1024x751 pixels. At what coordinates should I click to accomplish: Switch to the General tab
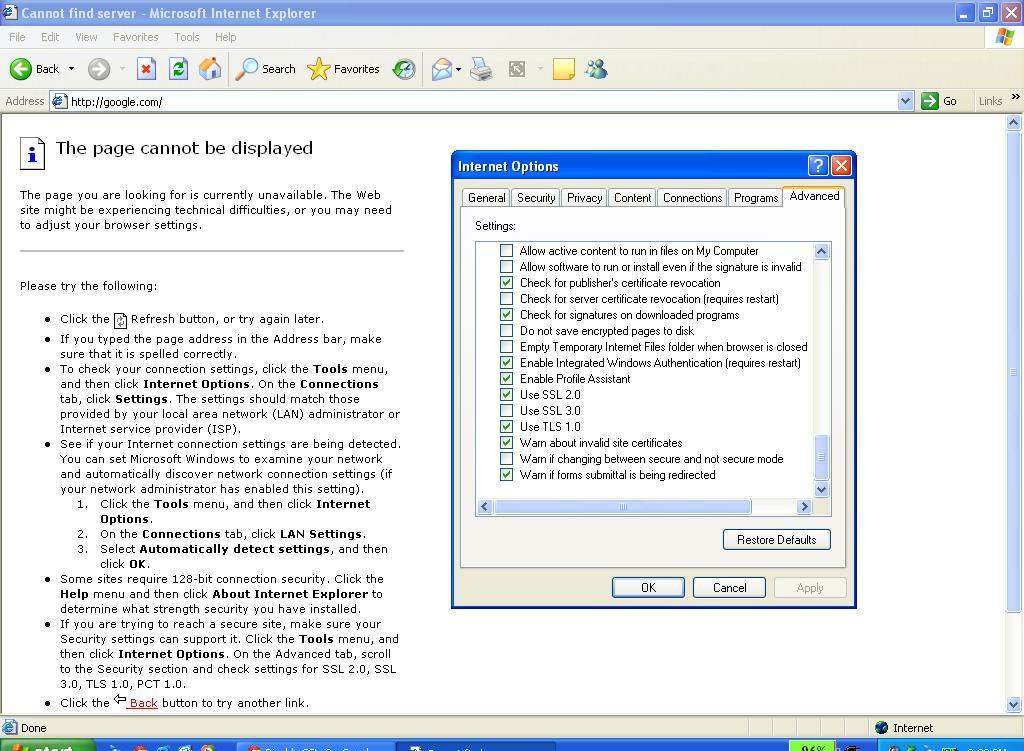tap(487, 198)
